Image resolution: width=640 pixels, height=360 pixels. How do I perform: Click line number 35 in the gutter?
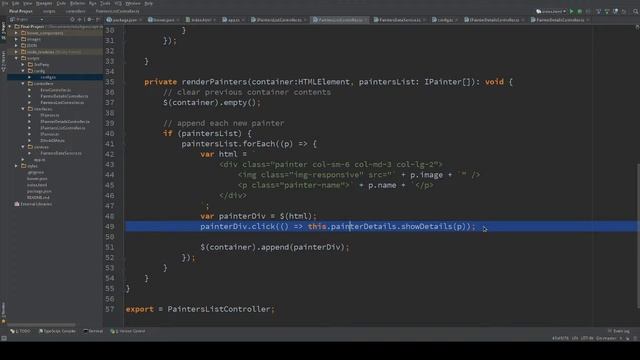click(x=109, y=82)
